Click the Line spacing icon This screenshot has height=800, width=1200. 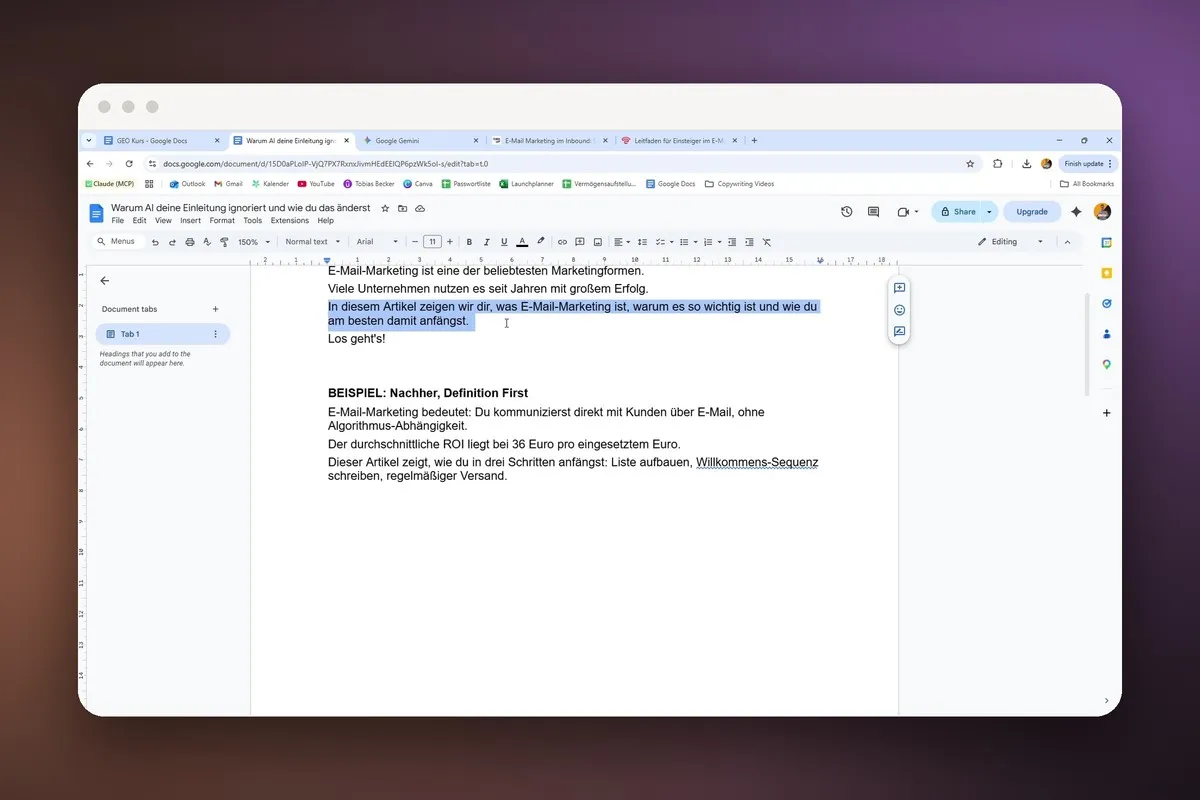[x=642, y=242]
